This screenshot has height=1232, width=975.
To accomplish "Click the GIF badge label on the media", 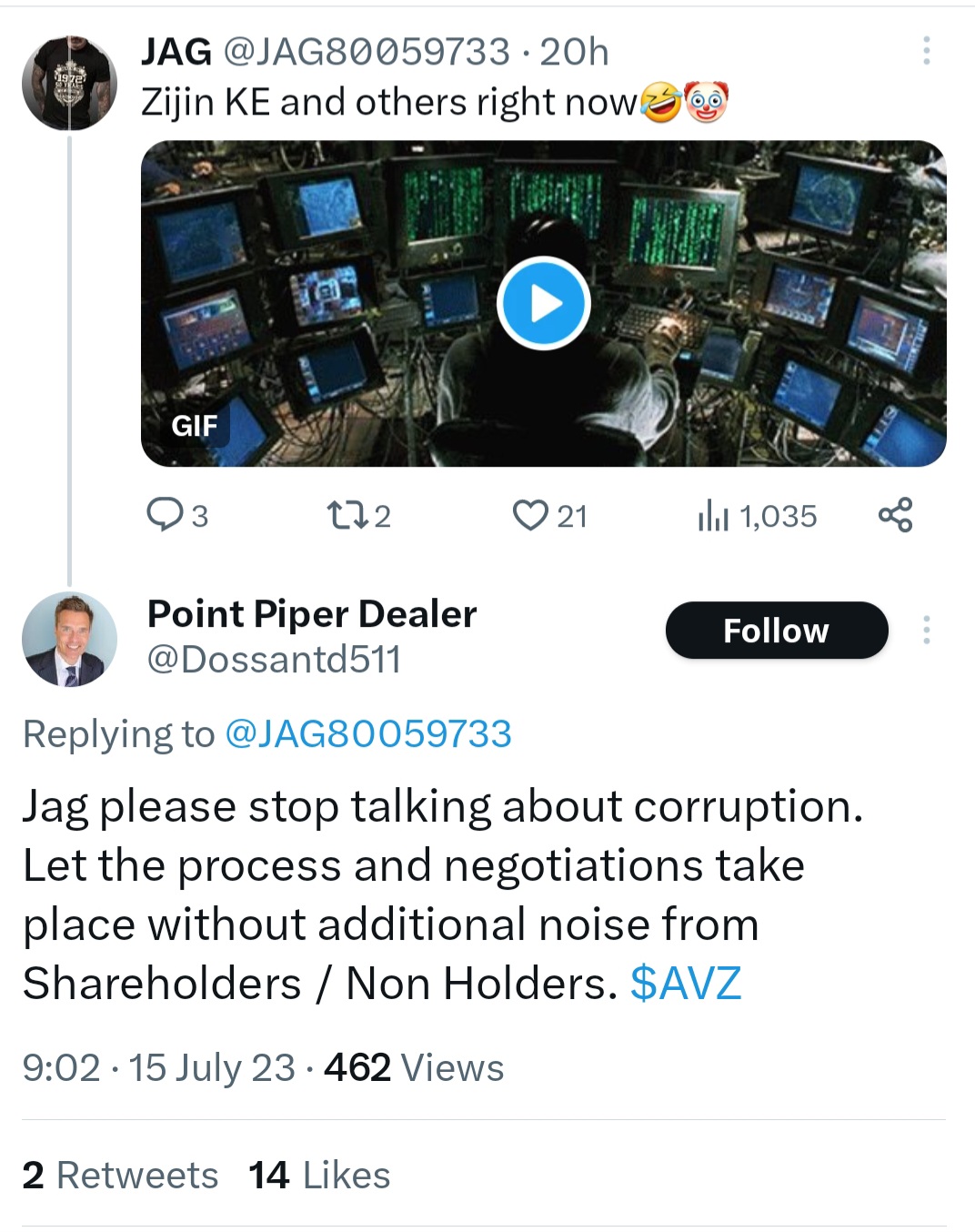I will pyautogui.click(x=195, y=425).
